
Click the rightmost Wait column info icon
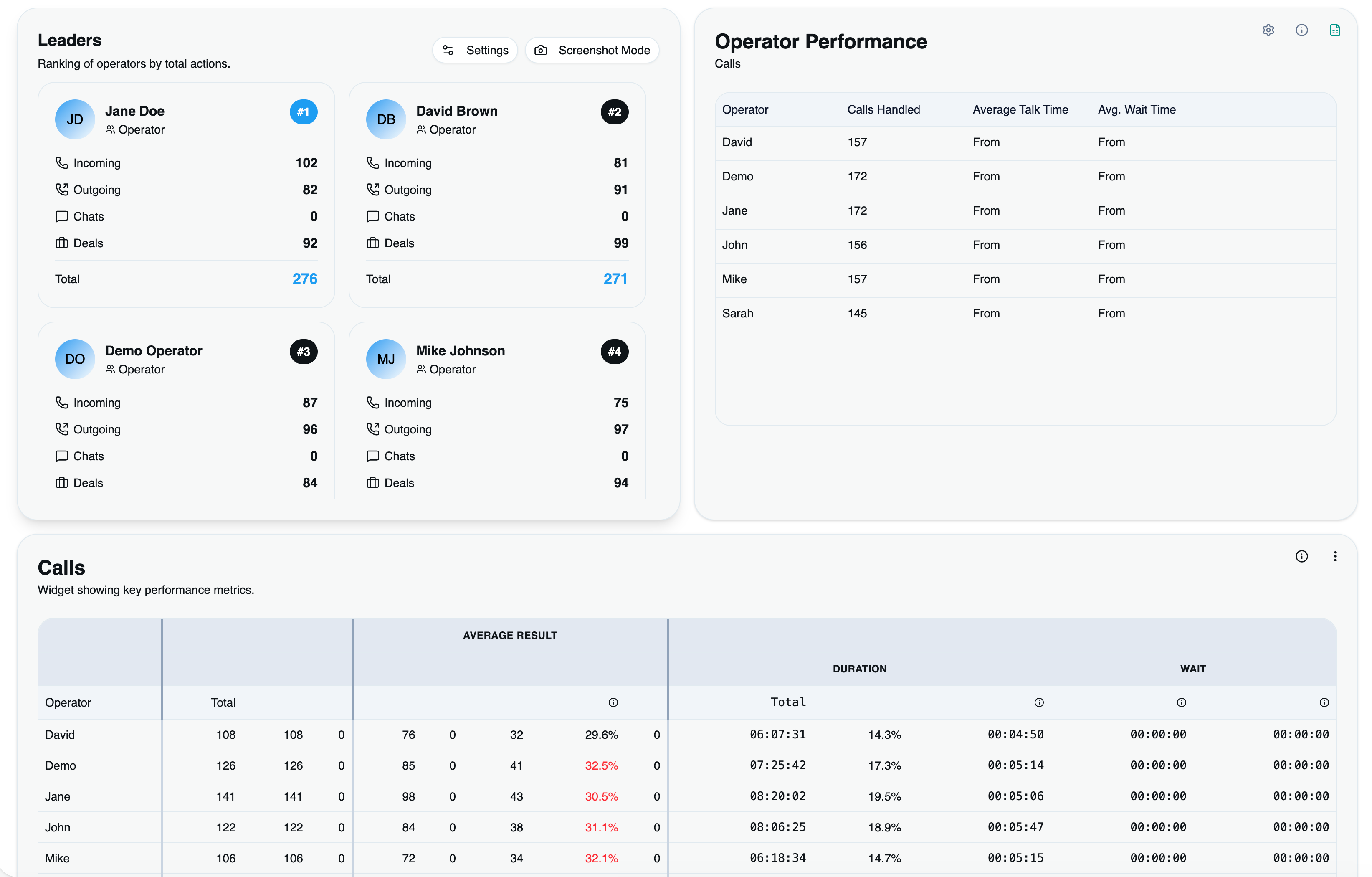coord(1324,702)
